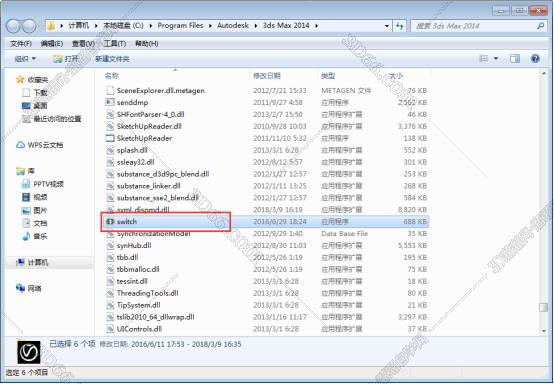554x384 pixels.
Task: Click the SketchUpReader application icon
Action: click(x=110, y=138)
